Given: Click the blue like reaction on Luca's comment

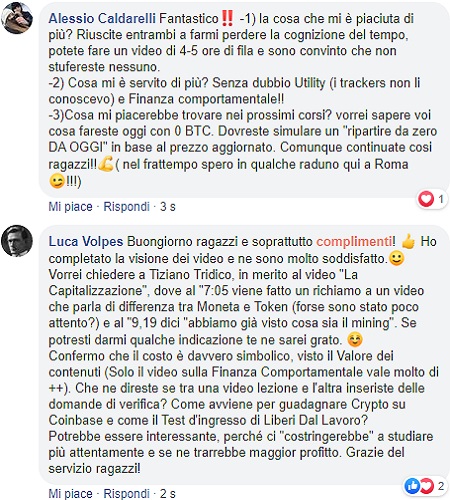Looking at the screenshot, I should point(412,486).
